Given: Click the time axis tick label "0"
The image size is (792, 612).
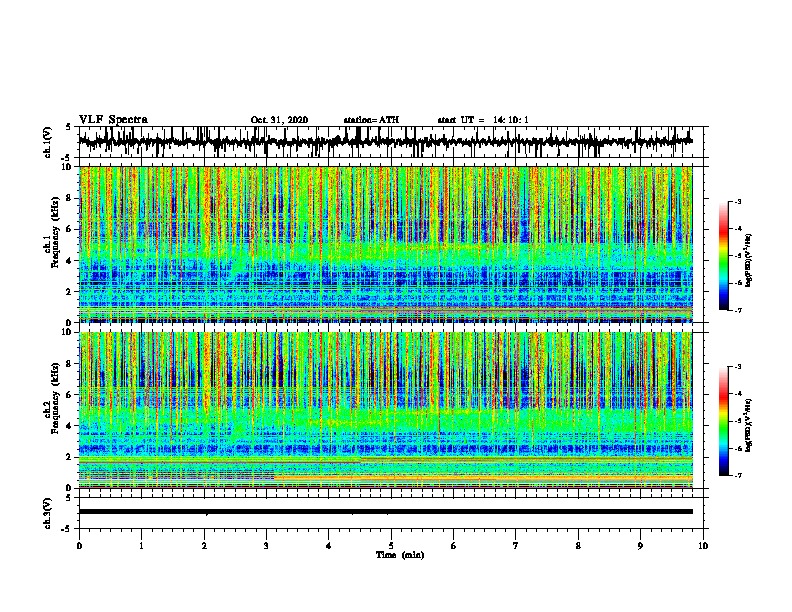Looking at the screenshot, I should [79, 546].
